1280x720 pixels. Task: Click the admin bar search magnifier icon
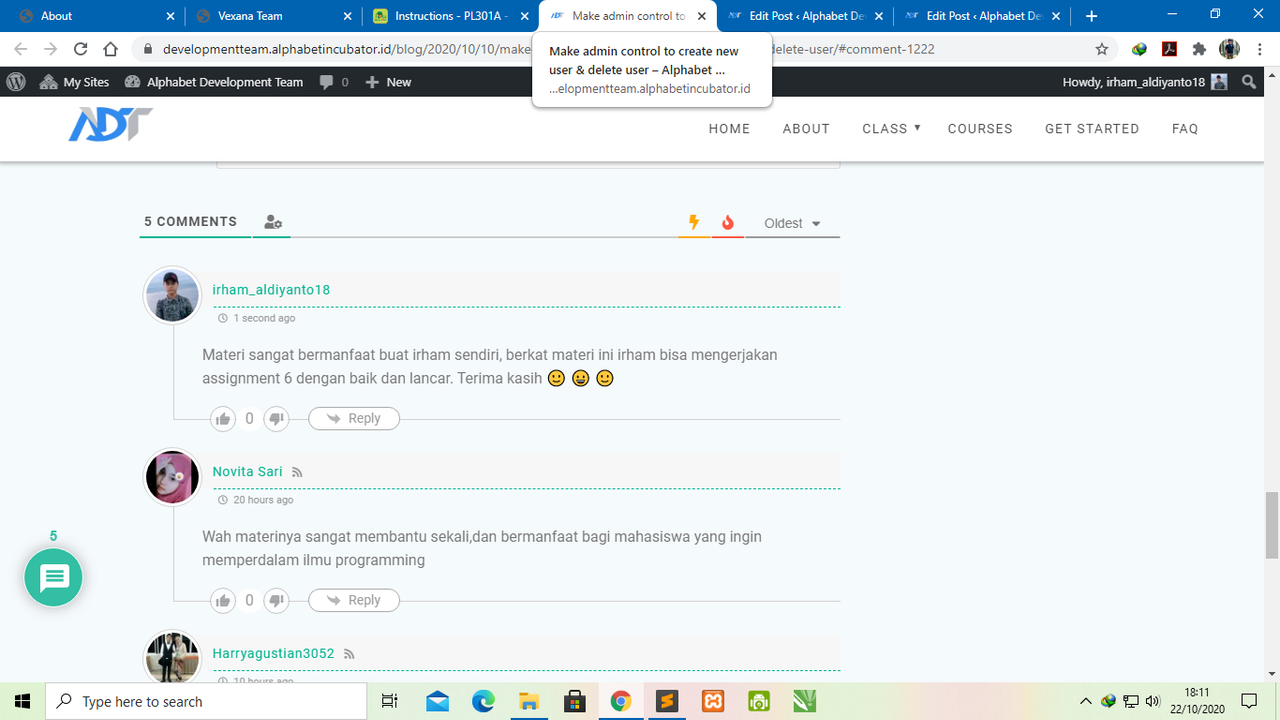1249,82
